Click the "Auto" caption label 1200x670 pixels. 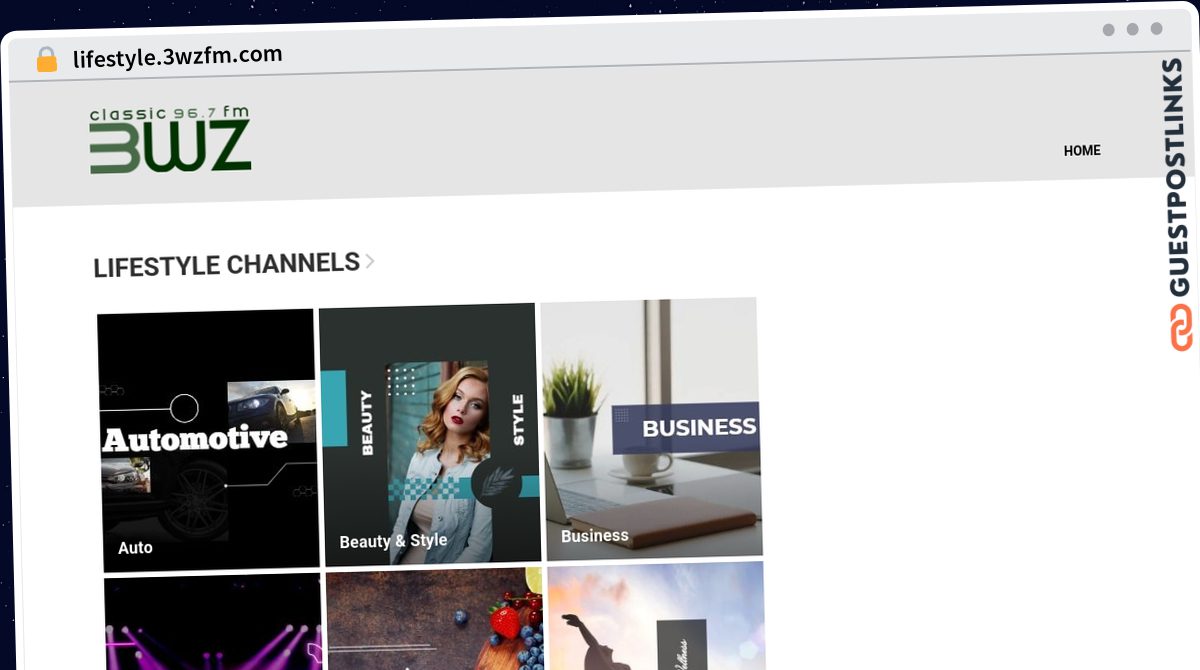tap(135, 548)
